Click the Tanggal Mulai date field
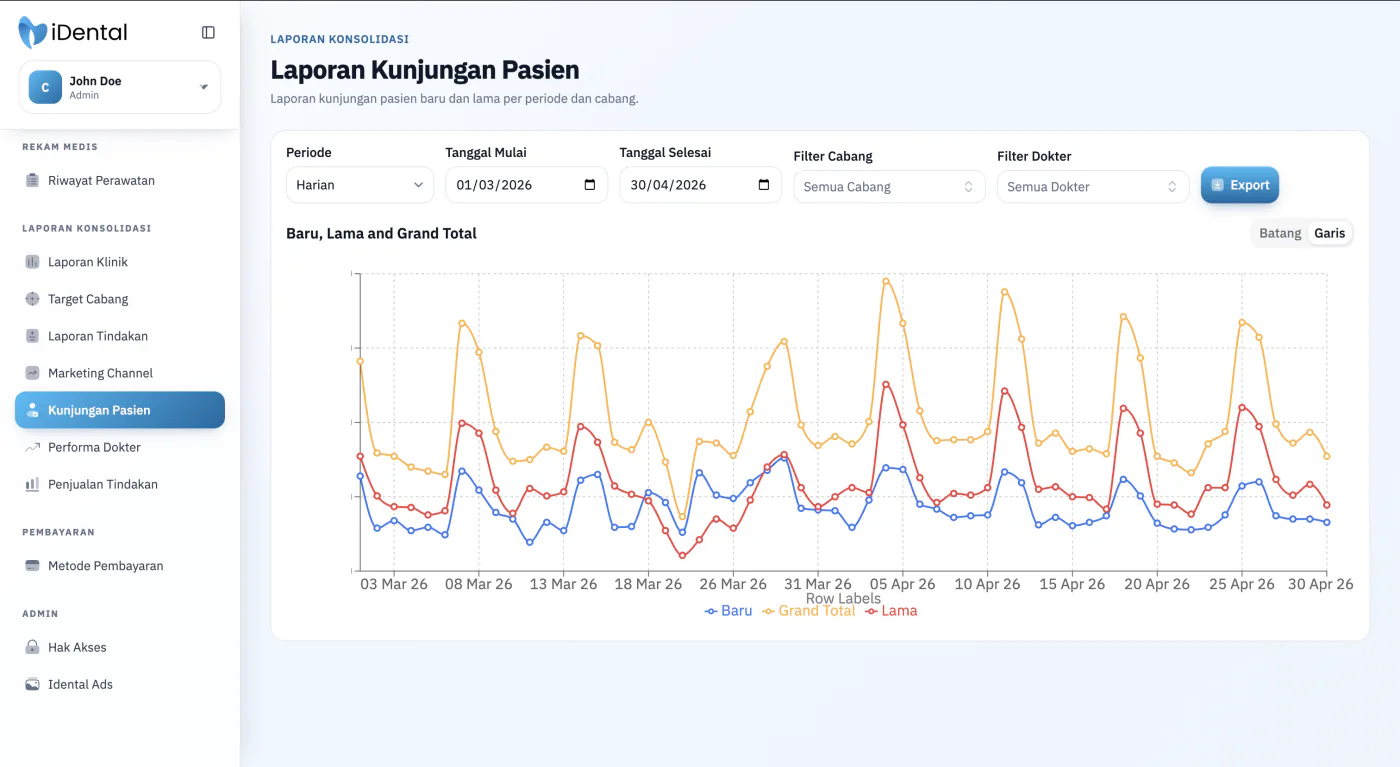Screen dimensions: 1400x767 pyautogui.click(x=526, y=185)
